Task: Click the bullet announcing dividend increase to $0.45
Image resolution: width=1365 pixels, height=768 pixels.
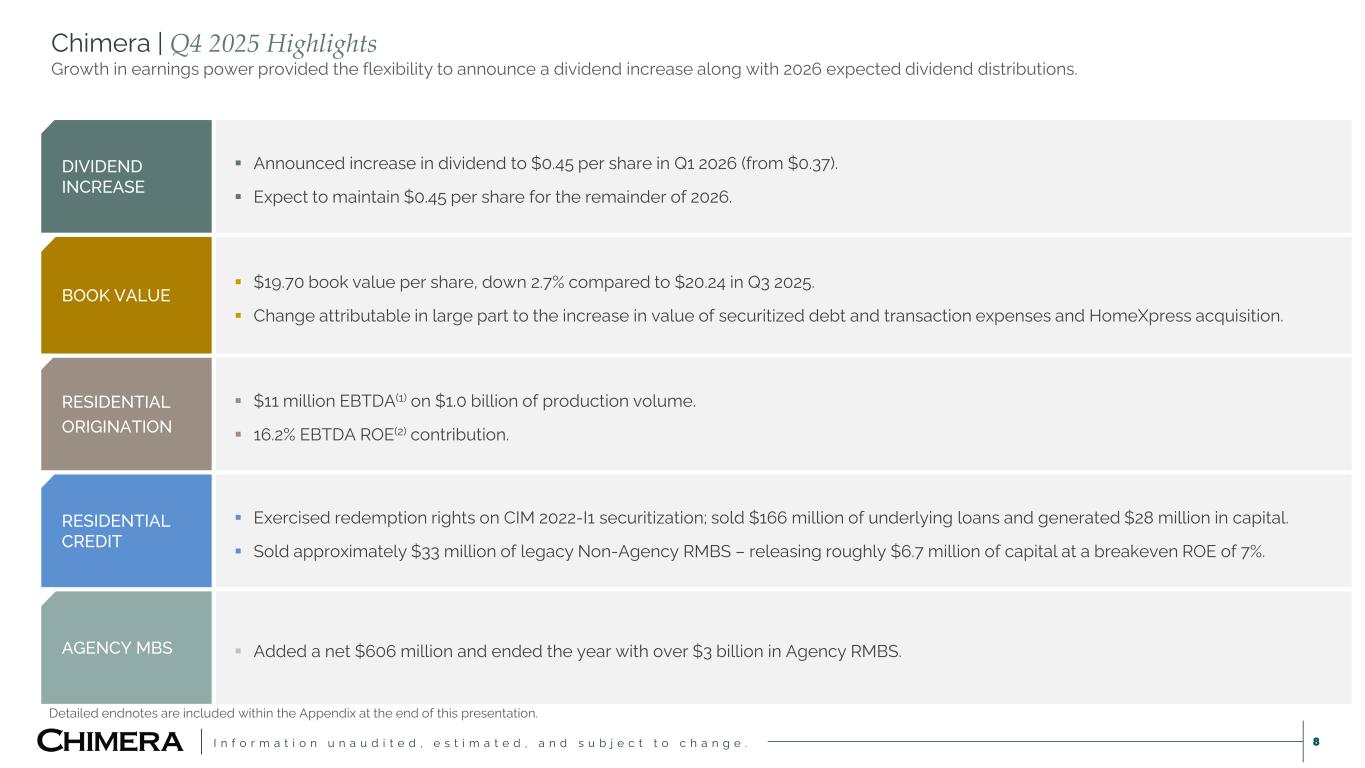Action: point(545,163)
